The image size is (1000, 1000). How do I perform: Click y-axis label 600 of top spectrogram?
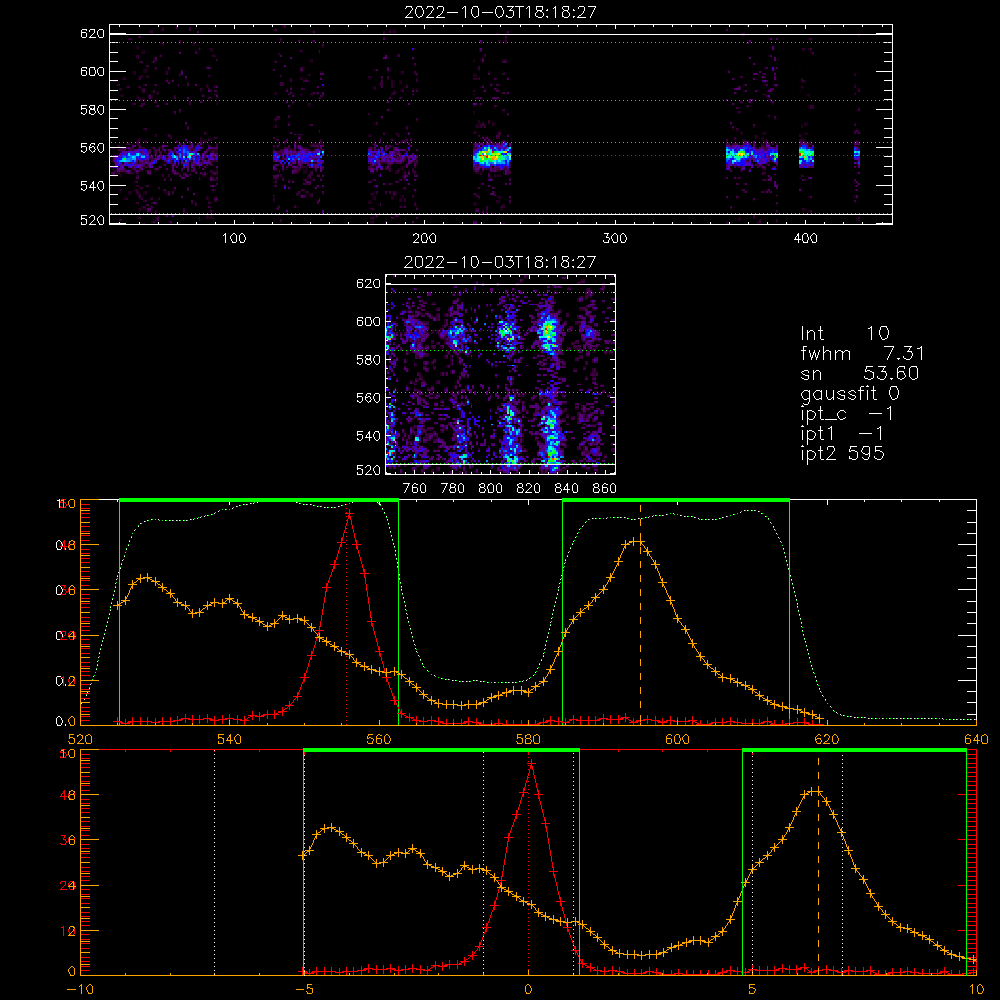[92, 71]
